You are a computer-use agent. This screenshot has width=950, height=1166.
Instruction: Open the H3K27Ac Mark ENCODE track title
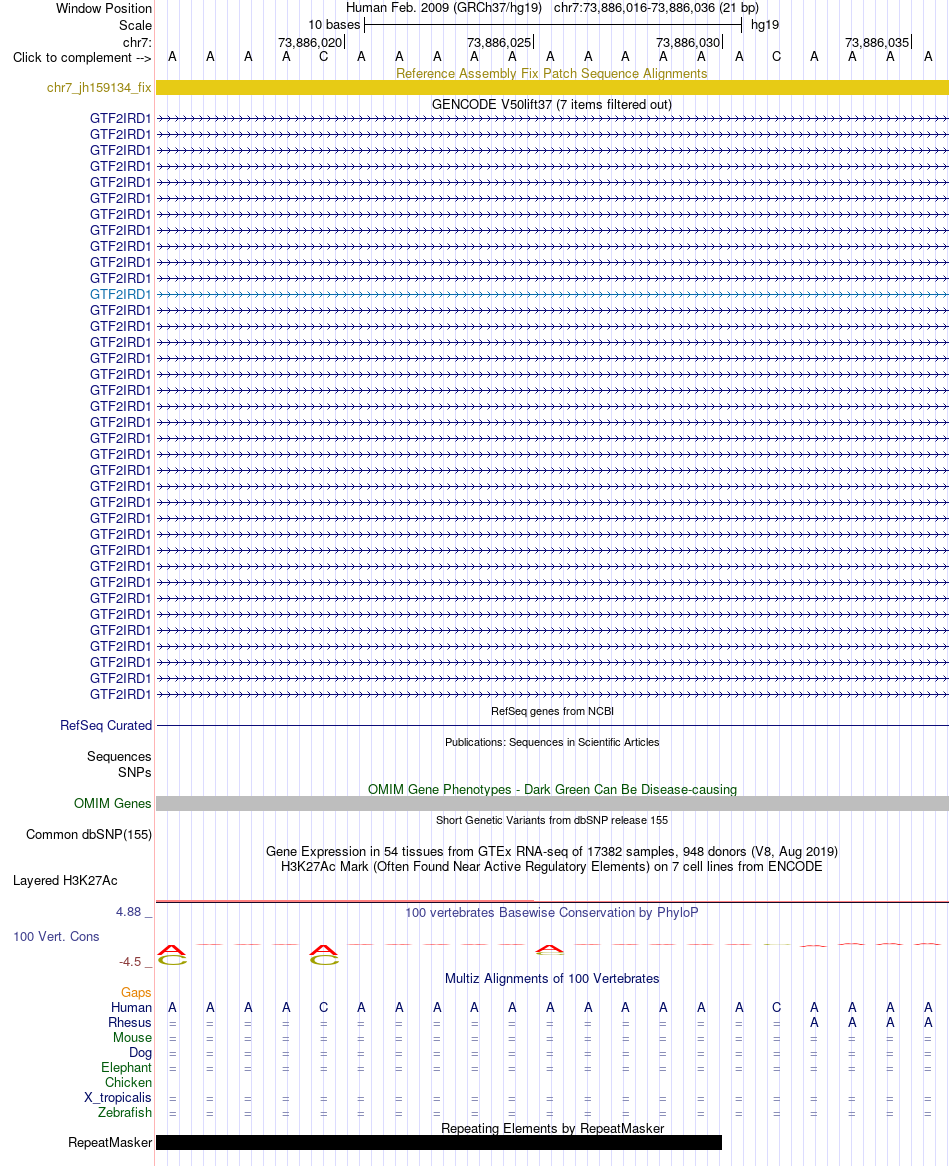pyautogui.click(x=552, y=867)
